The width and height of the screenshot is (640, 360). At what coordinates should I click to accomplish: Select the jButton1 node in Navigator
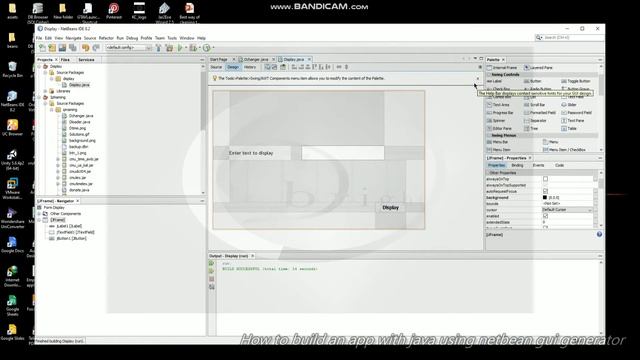coord(71,238)
